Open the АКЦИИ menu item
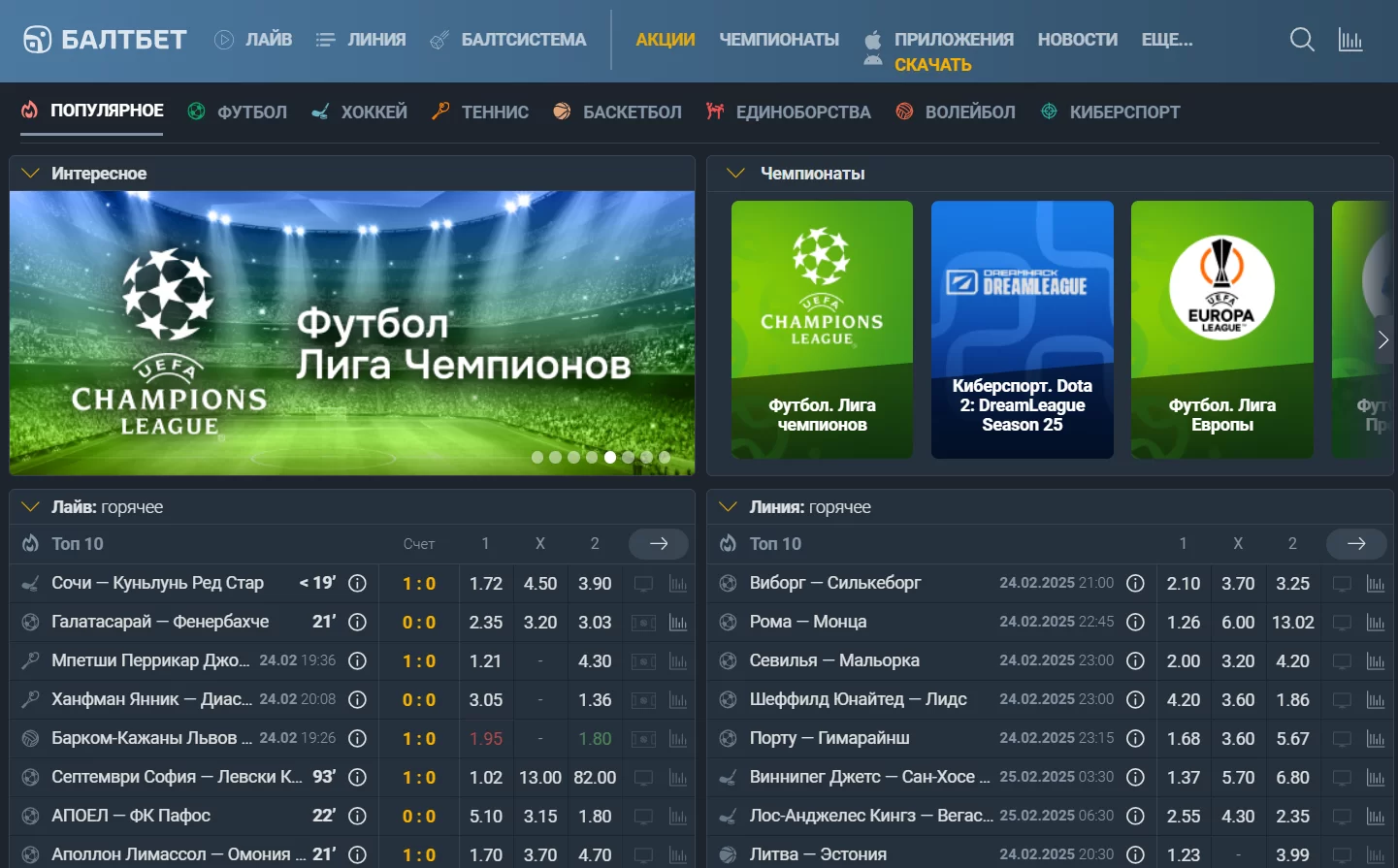 [665, 40]
